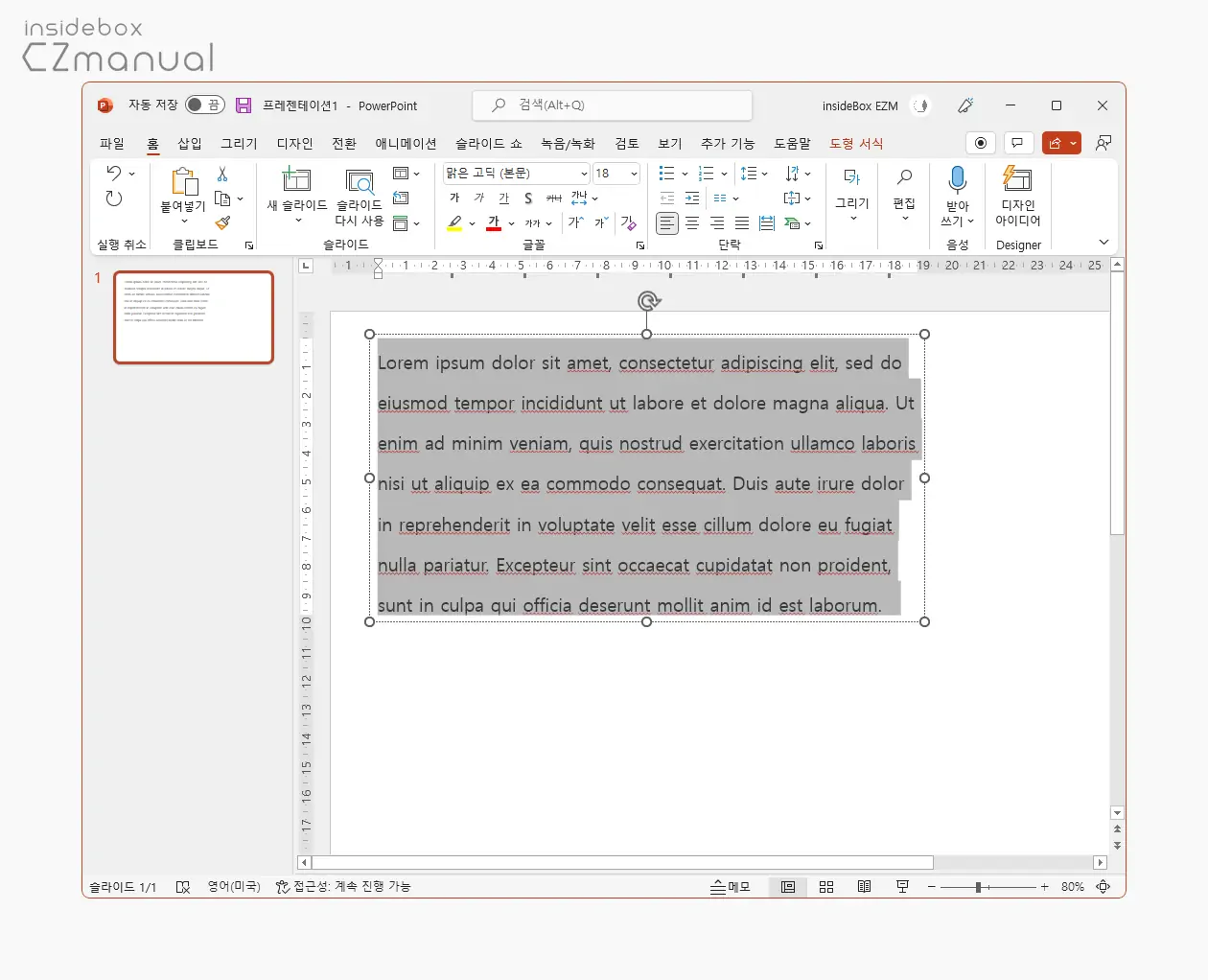Click the Redo arrow icon

(x=114, y=198)
